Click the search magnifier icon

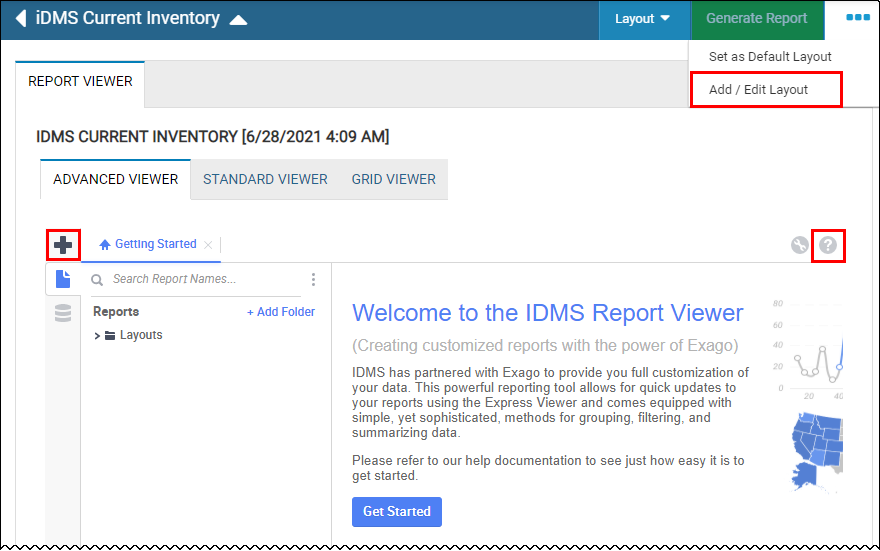(x=97, y=279)
